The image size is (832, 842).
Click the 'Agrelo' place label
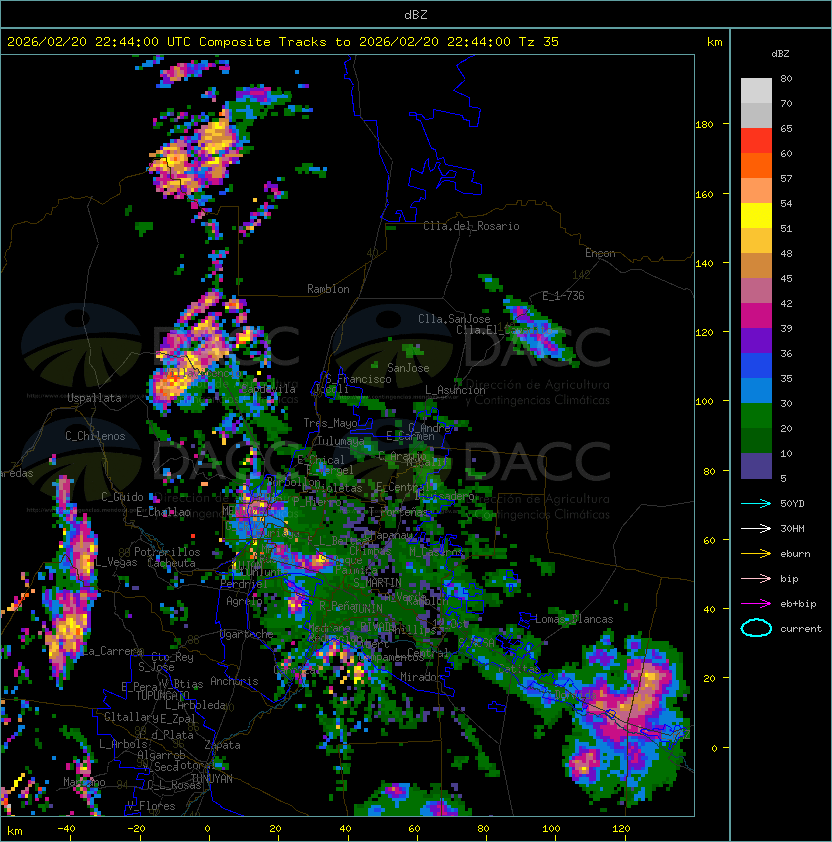[x=244, y=601]
